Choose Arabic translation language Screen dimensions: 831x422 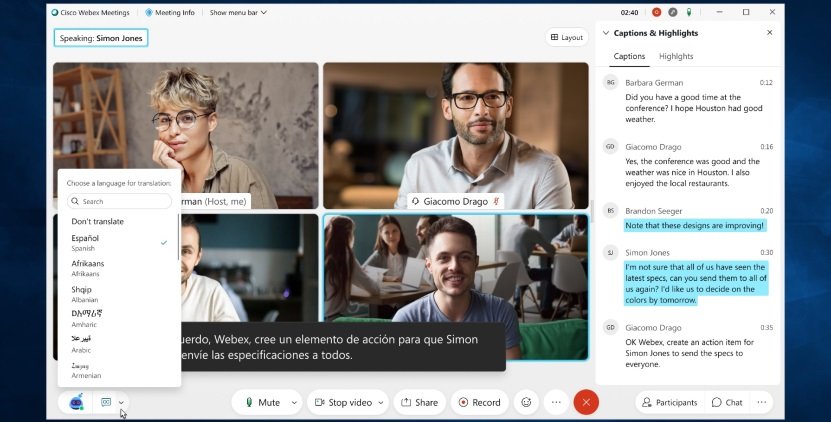119,344
